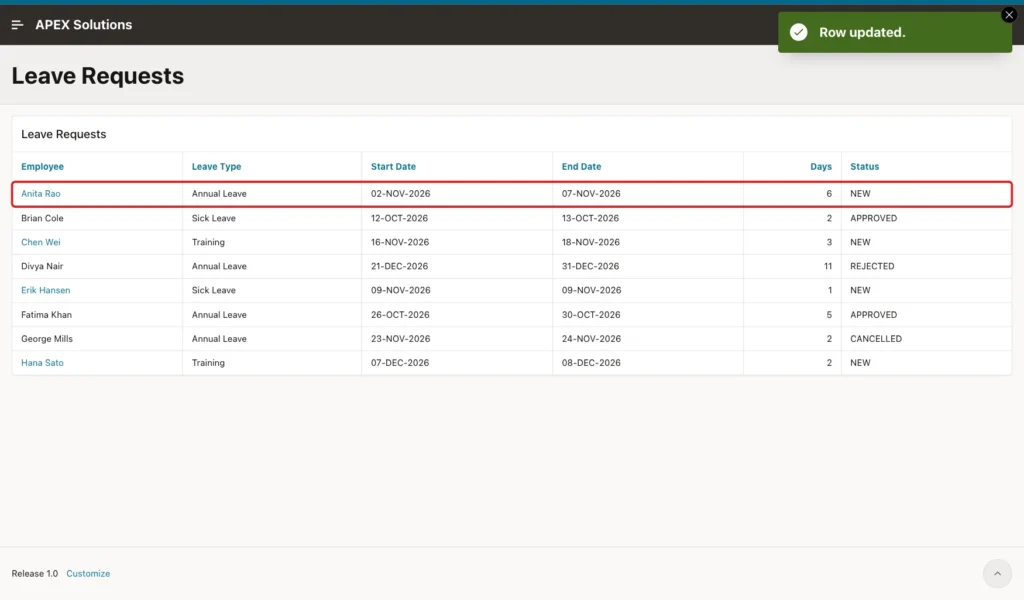This screenshot has height=600, width=1024.
Task: Click start date 12-OCT-2026
Action: pos(399,218)
